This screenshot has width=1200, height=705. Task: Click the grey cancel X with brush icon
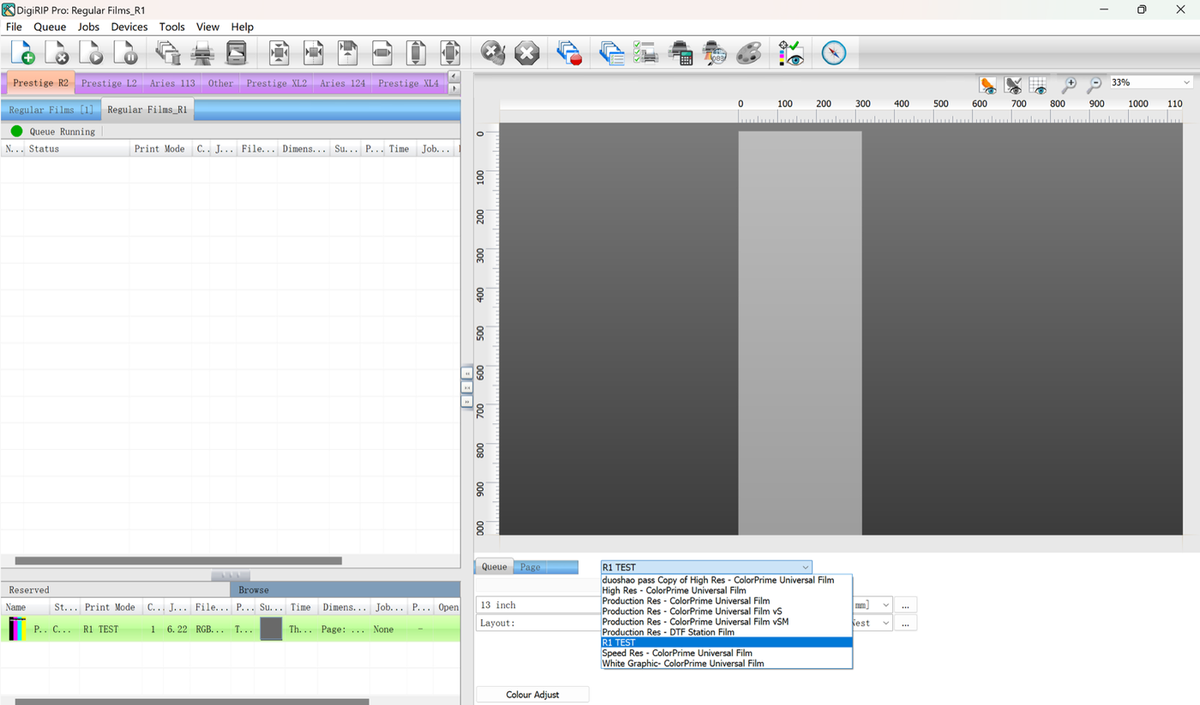click(x=492, y=53)
